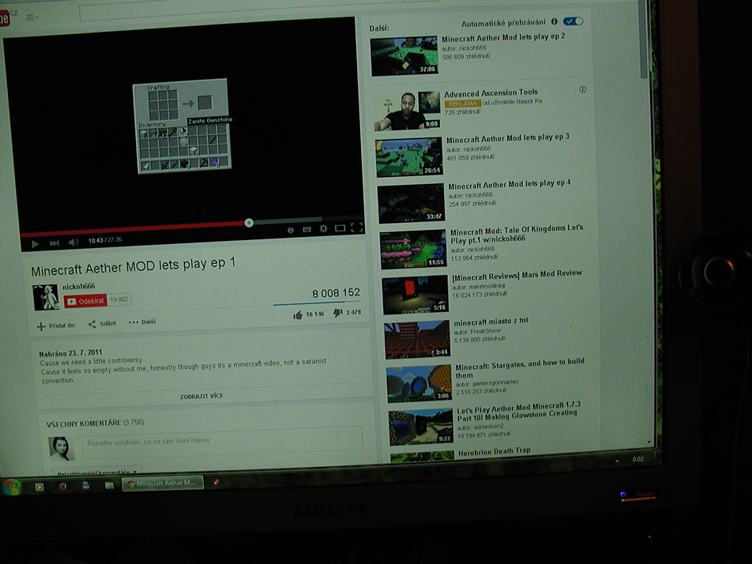752x564 pixels.
Task: Open player settings gear icon
Action: coord(323,228)
